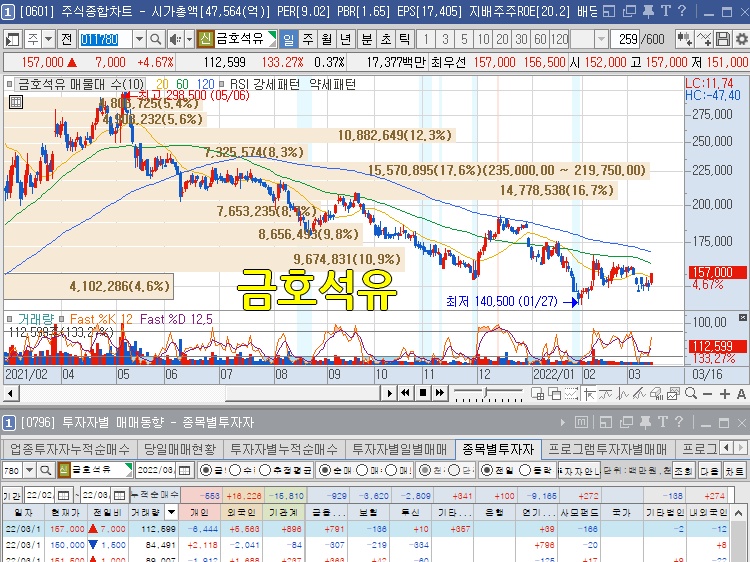750x562 pixels.
Task: Click the stock search magnifier in chart toolbar
Action: coord(155,39)
